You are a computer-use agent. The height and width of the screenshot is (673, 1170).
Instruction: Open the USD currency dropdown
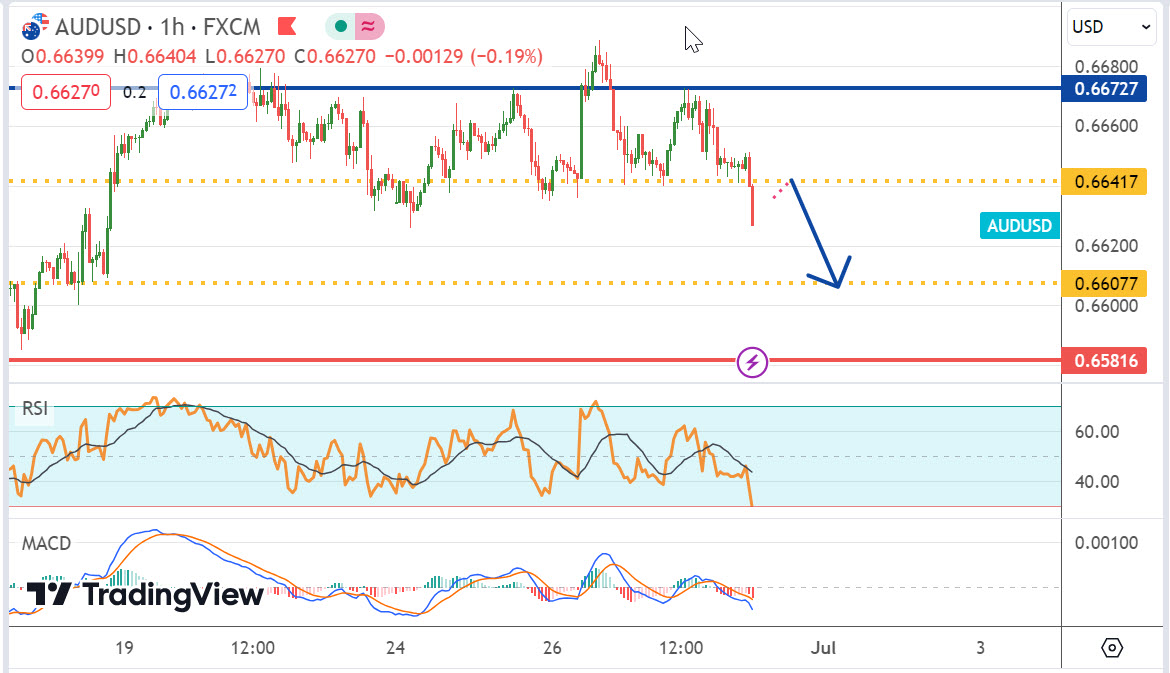1111,27
